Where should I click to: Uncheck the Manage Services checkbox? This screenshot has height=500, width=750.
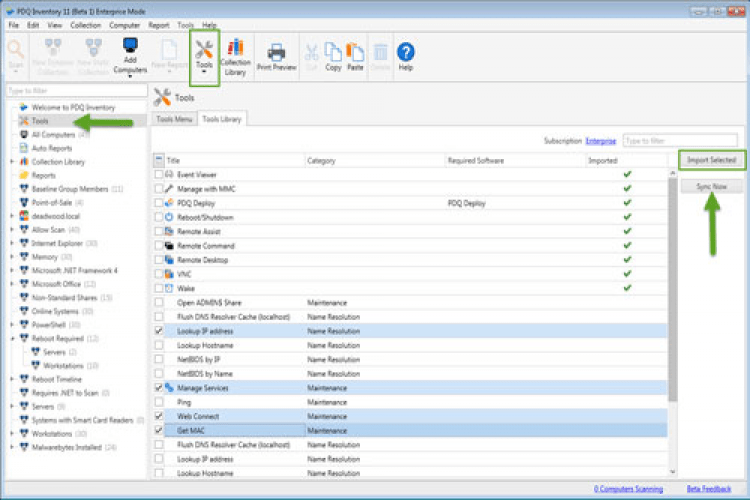click(159, 387)
